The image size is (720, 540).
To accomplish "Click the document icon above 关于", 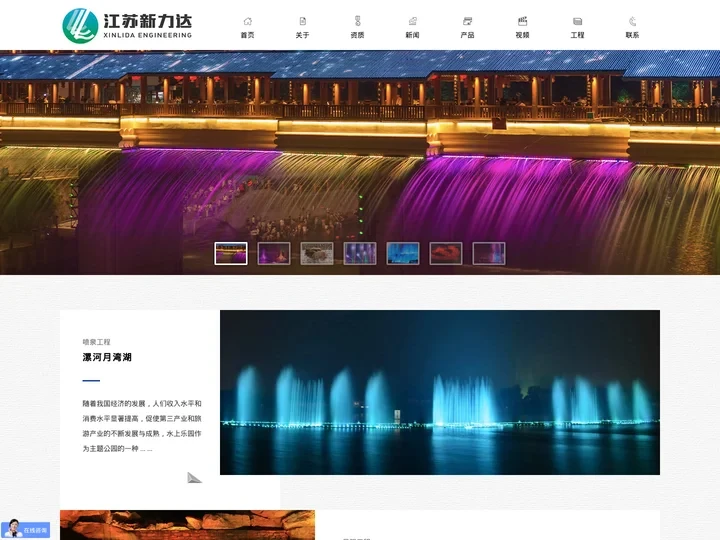I will (x=303, y=21).
